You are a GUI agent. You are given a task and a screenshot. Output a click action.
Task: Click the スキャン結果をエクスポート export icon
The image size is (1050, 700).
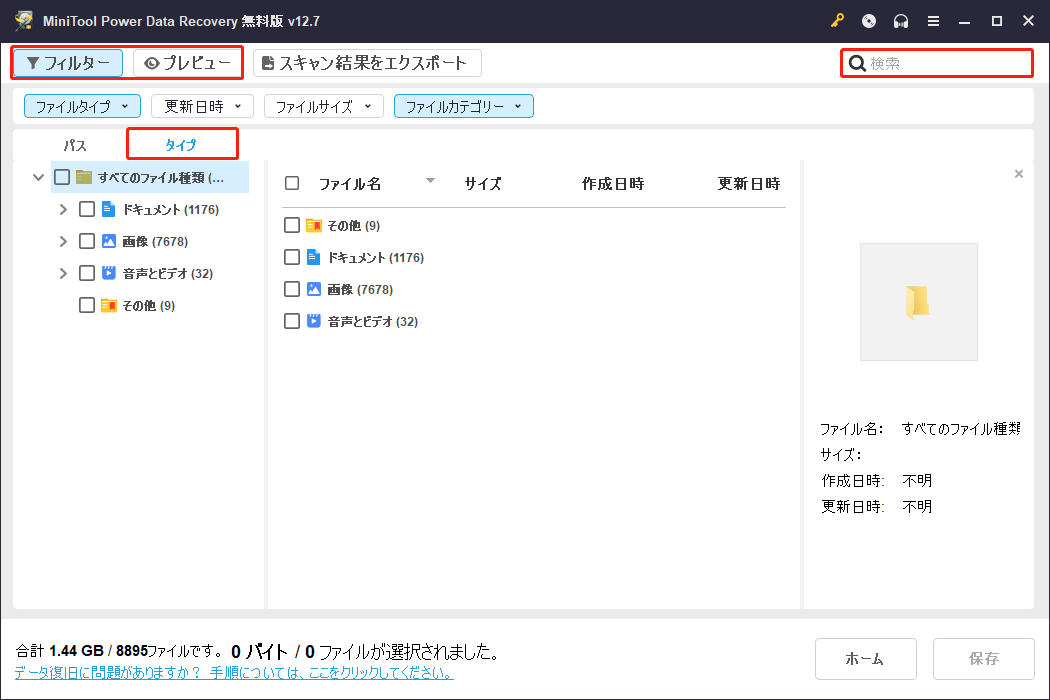269,62
